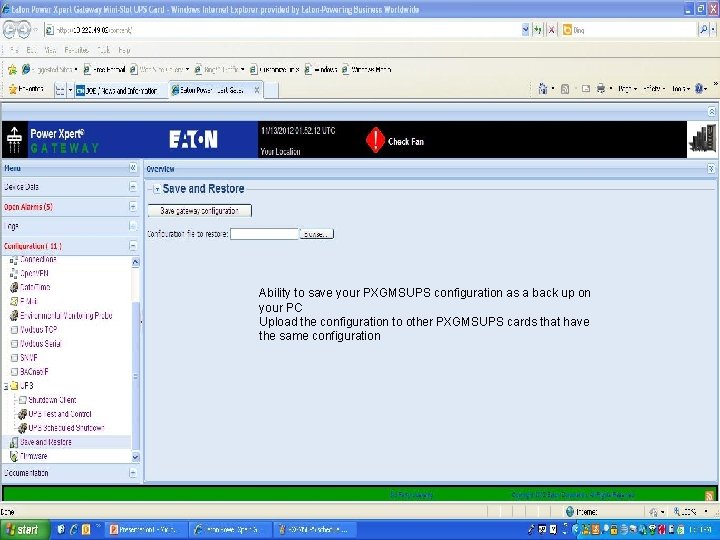Toggle the BACnet/IP checkbox
This screenshot has height=540, width=720.
[x=14, y=372]
